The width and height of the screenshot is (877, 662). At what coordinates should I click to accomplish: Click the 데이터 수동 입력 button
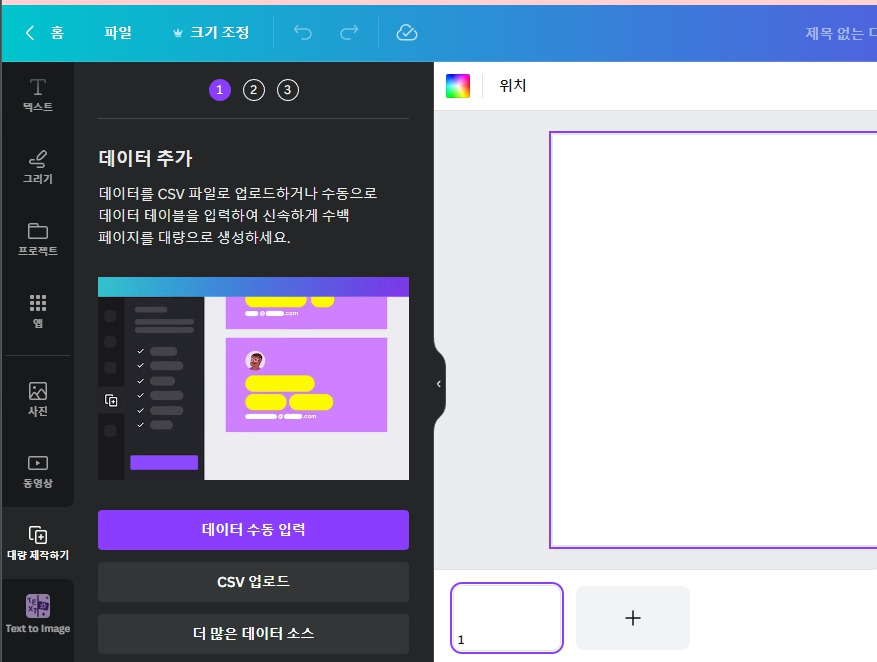[x=253, y=529]
